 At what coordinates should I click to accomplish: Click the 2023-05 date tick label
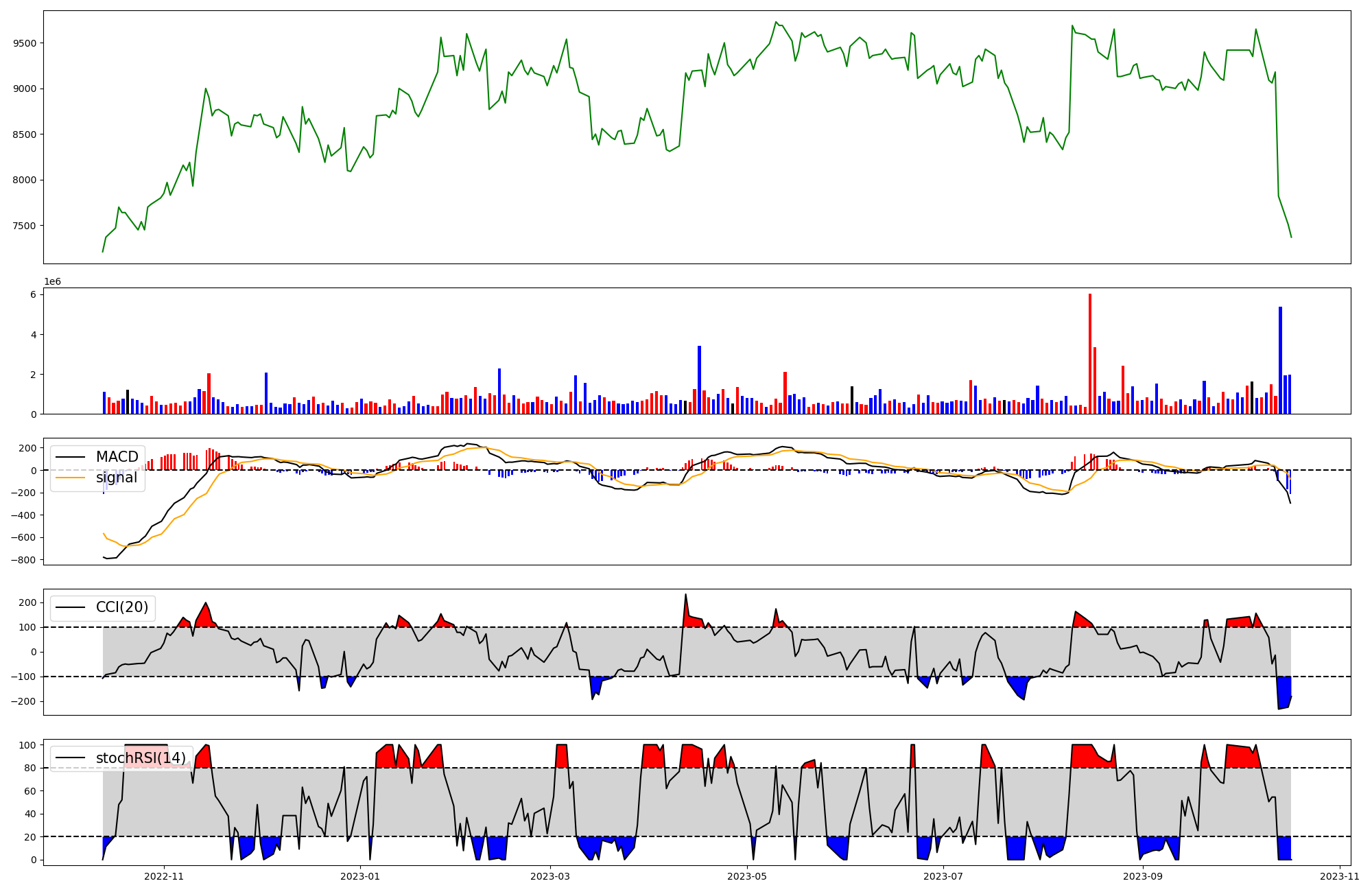(x=746, y=876)
